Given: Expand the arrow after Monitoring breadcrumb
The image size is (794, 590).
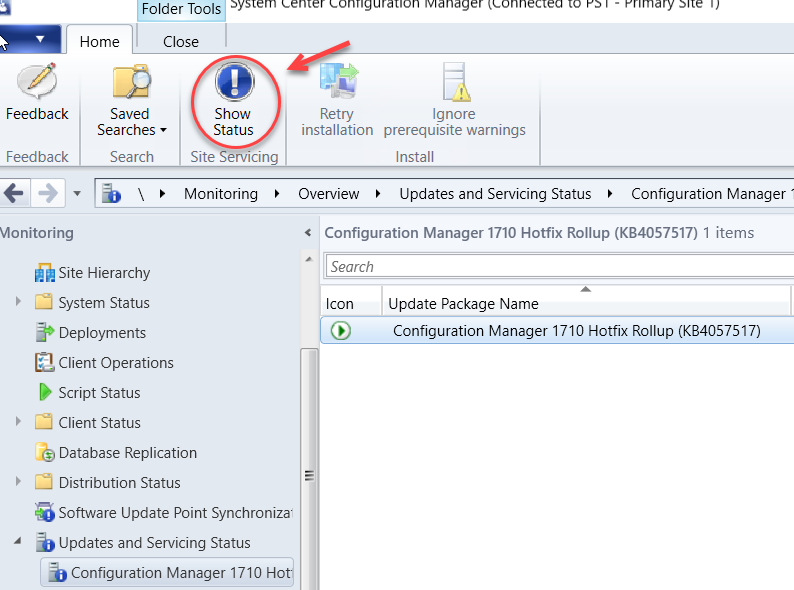Looking at the screenshot, I should (x=277, y=193).
